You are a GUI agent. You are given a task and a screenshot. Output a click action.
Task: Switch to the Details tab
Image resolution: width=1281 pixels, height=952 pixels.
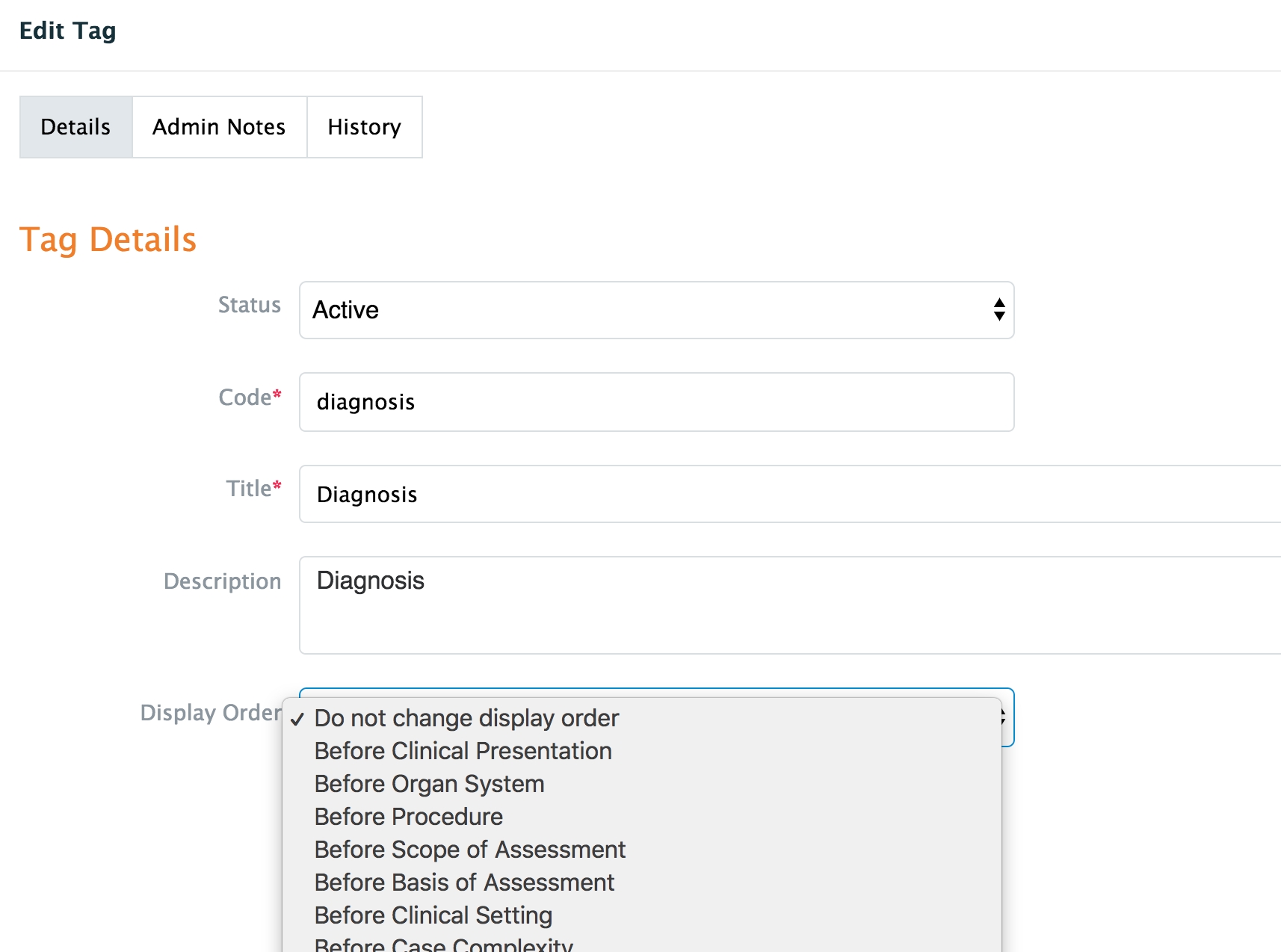point(75,127)
